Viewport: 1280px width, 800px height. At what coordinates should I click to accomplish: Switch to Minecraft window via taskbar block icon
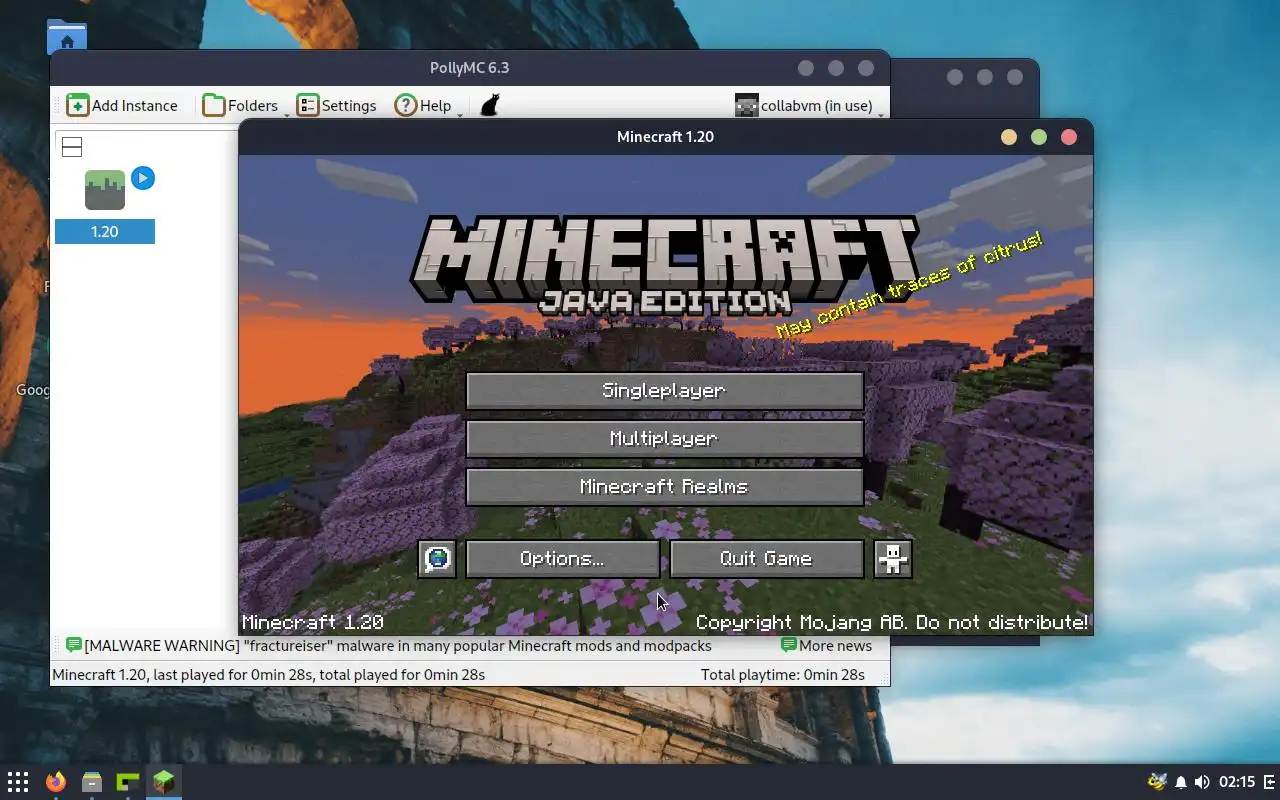164,782
